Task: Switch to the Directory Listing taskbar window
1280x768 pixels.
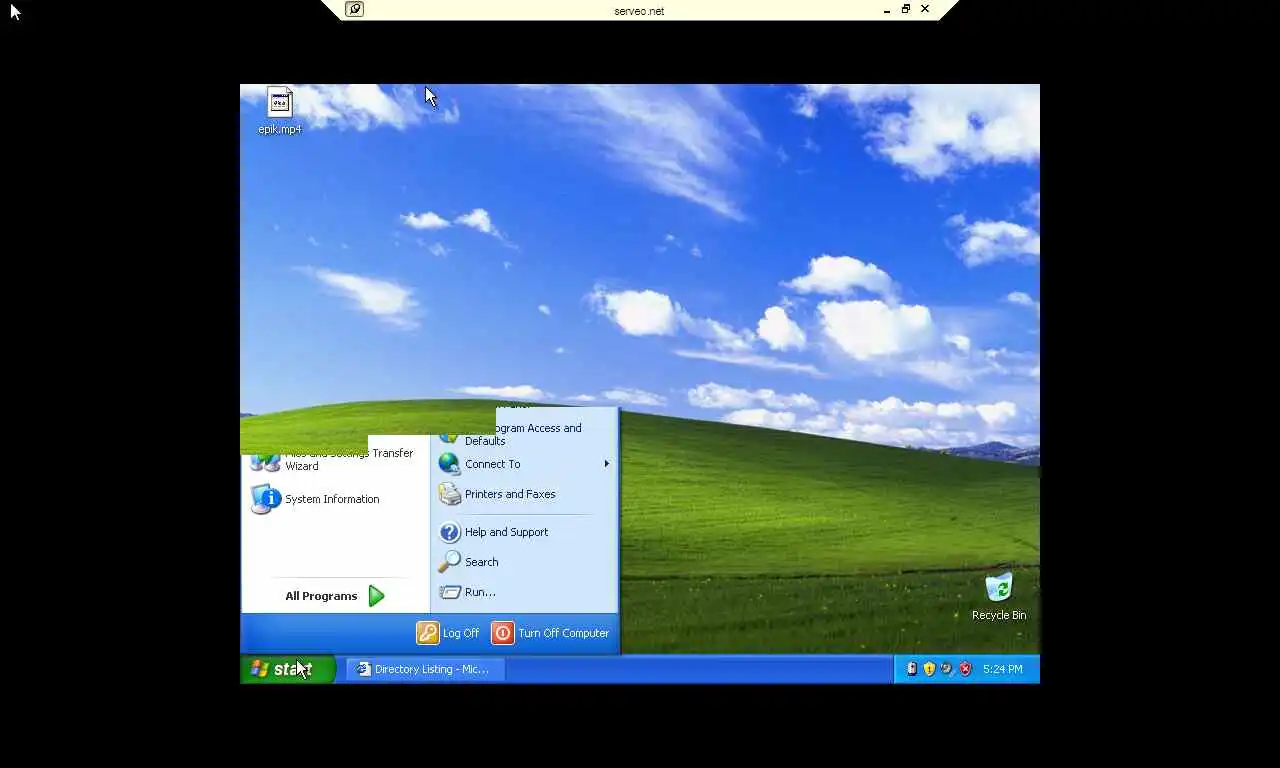Action: [x=425, y=669]
